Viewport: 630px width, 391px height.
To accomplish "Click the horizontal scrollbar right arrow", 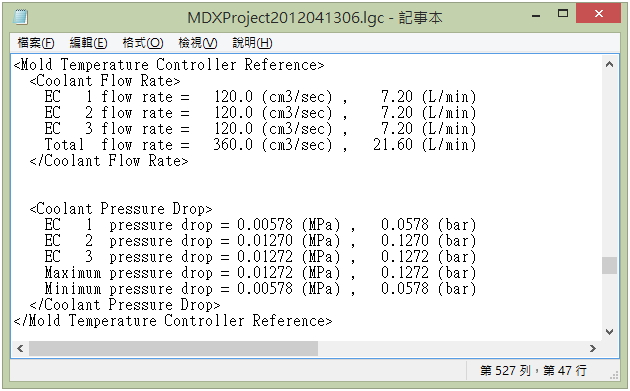I will [x=593, y=348].
